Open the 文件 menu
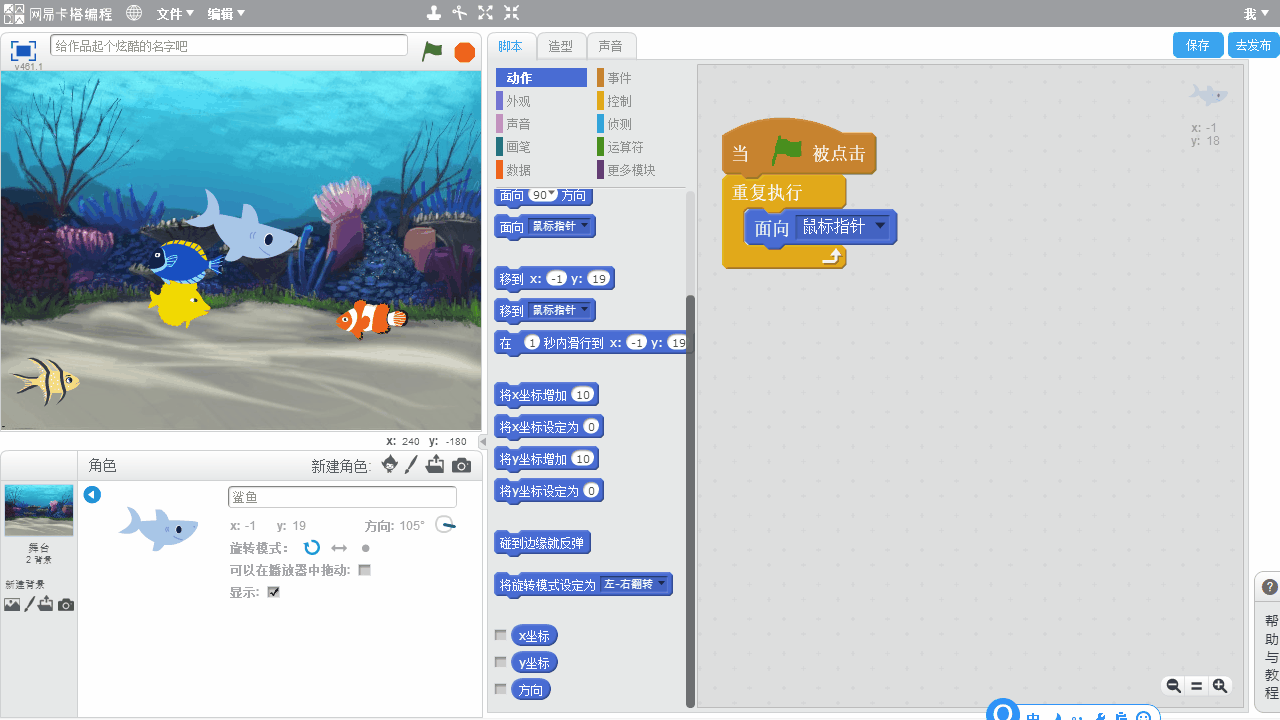1280x720 pixels. (x=175, y=13)
